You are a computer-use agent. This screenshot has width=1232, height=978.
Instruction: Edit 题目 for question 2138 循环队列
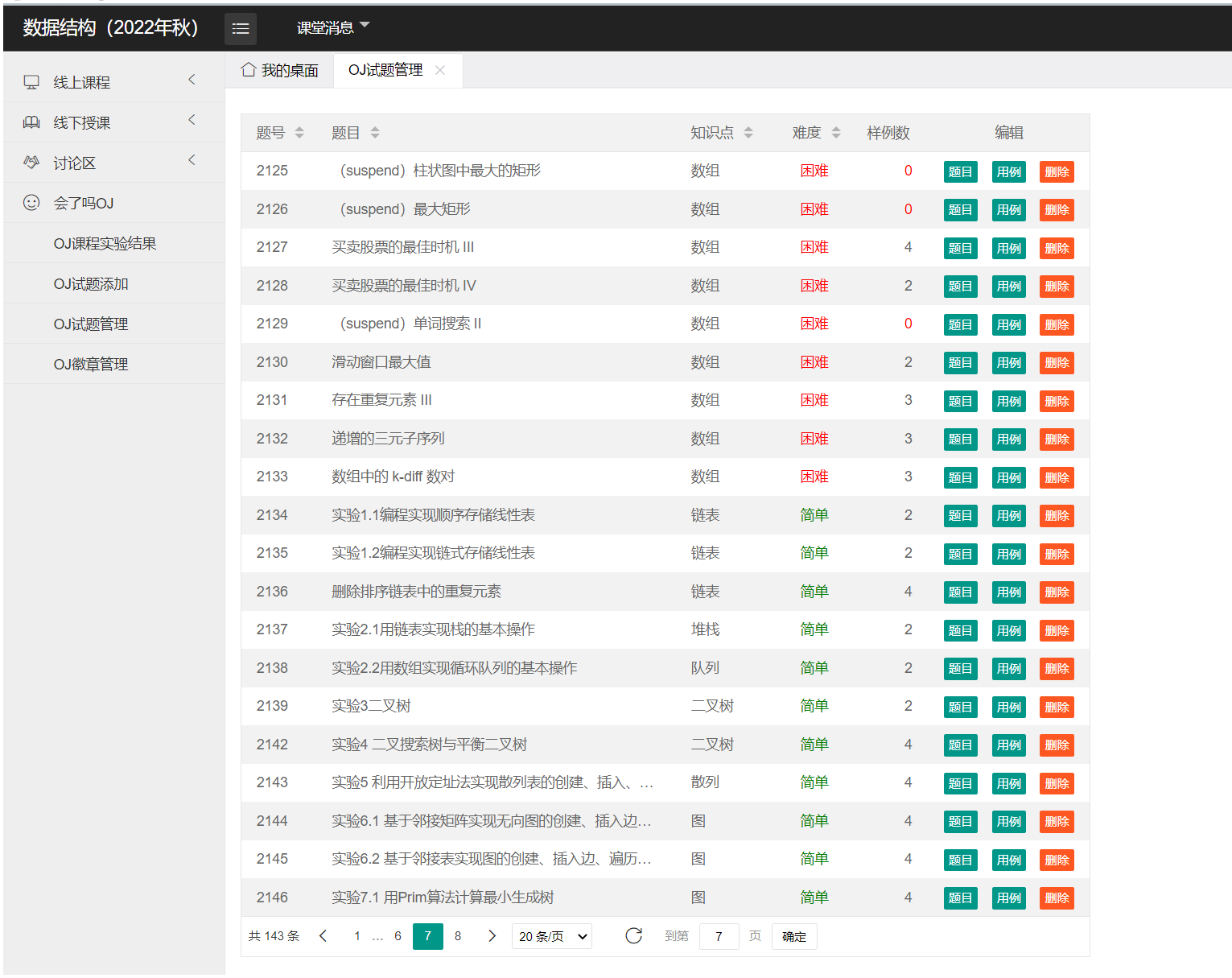(x=960, y=669)
